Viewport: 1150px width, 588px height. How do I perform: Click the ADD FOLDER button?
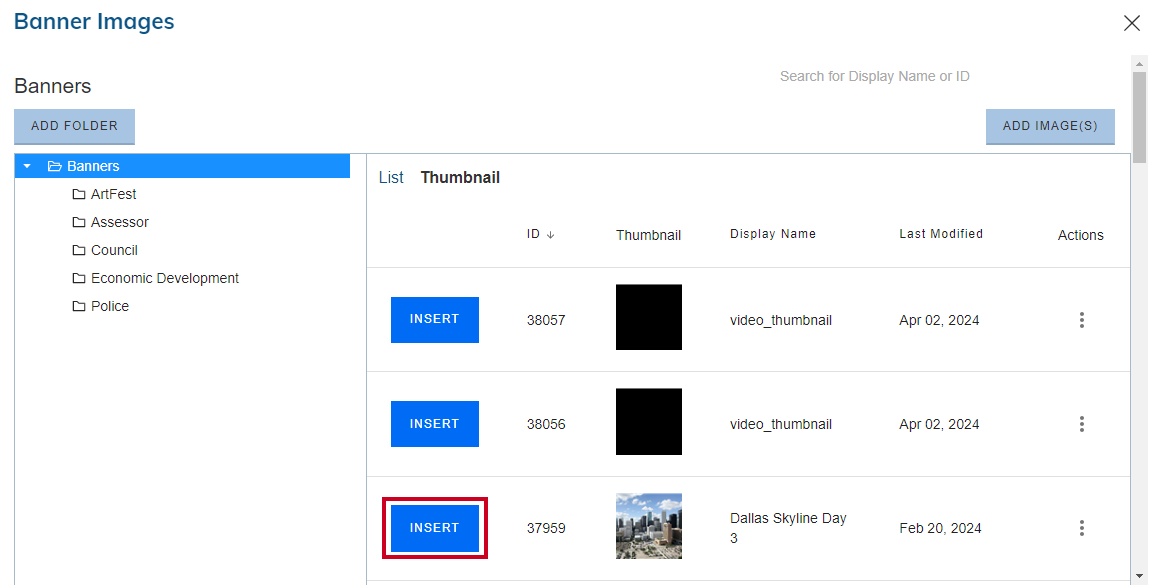(x=74, y=126)
